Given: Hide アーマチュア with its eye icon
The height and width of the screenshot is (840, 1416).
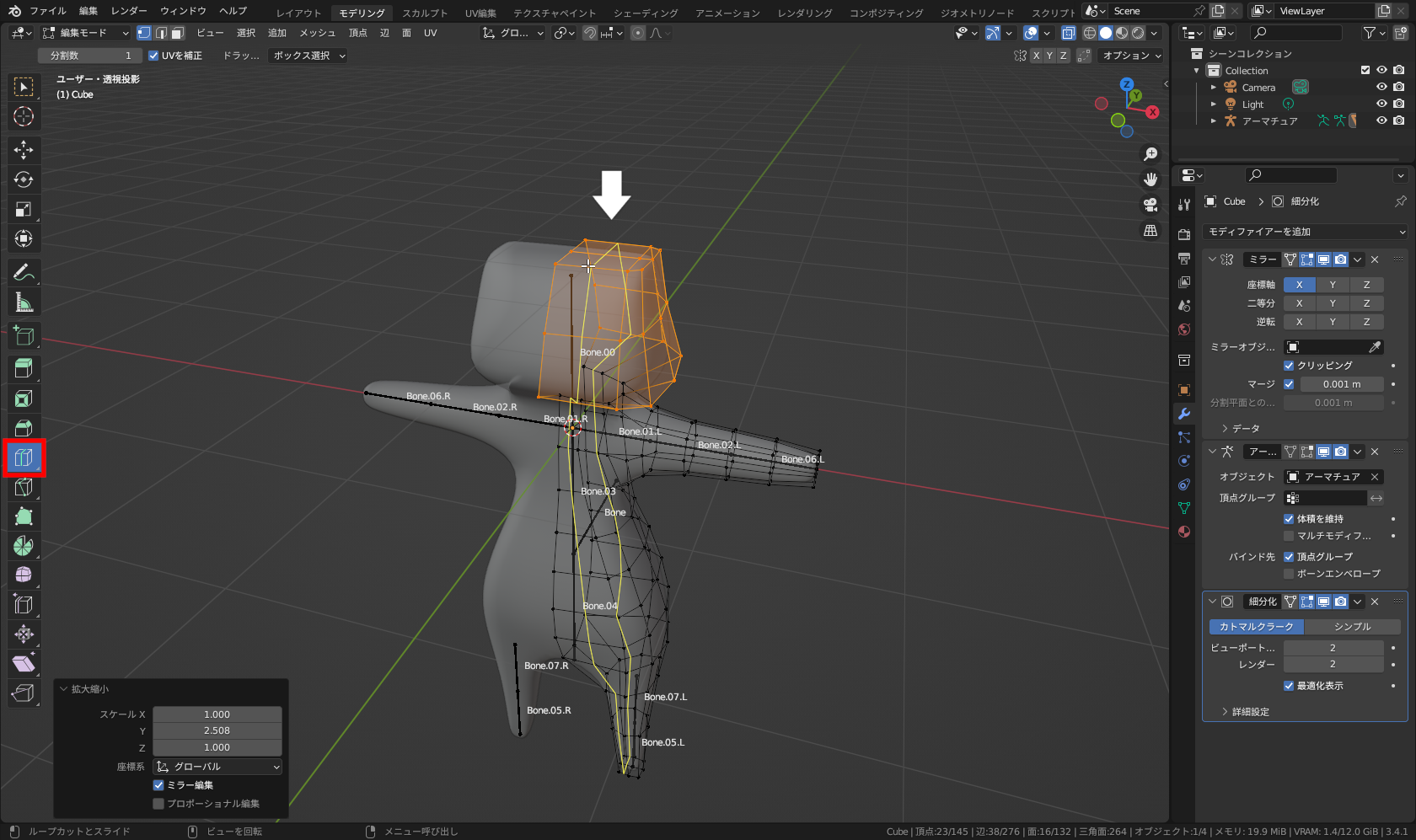Looking at the screenshot, I should (1381, 121).
